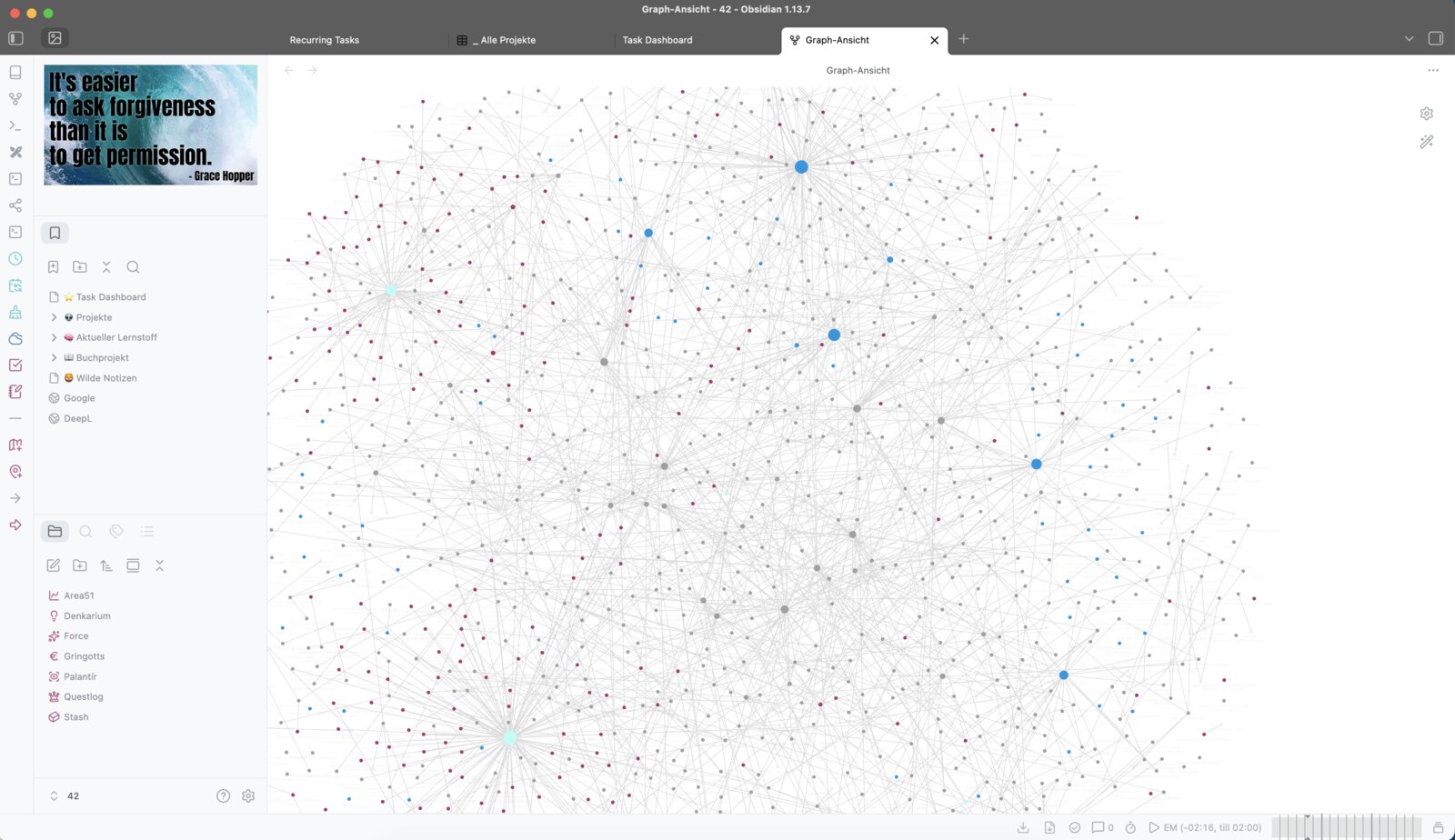Open the help icon in sidebar footer
The image size is (1455, 840).
point(223,795)
